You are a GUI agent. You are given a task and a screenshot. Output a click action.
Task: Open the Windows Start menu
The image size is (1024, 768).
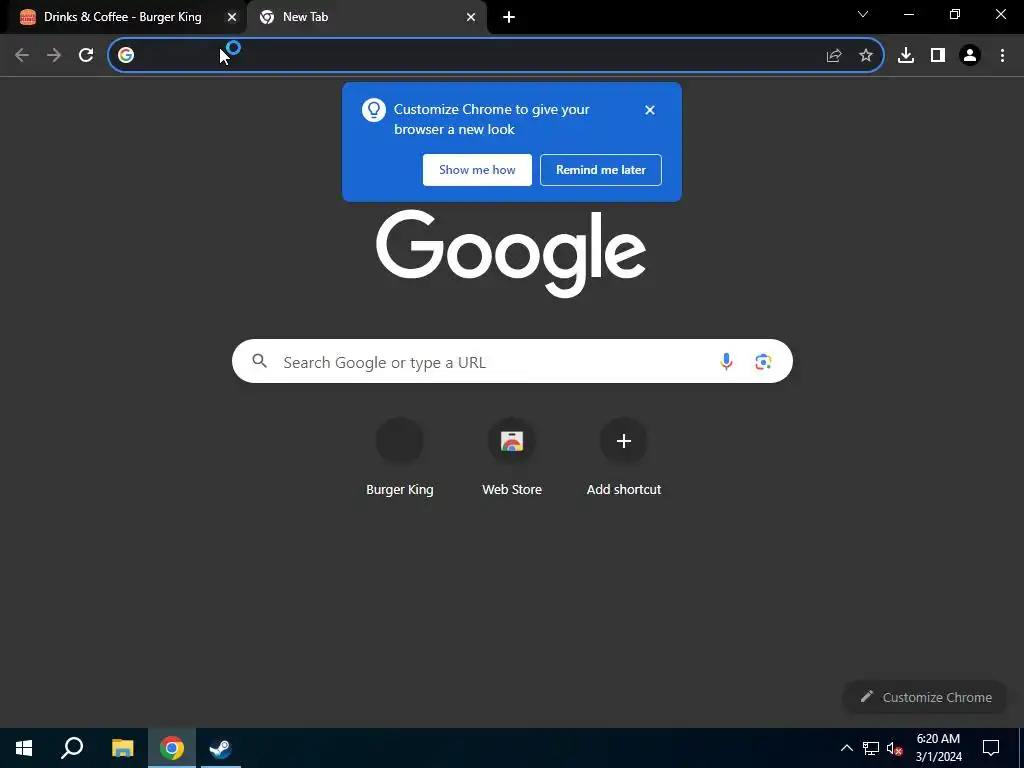click(x=24, y=748)
